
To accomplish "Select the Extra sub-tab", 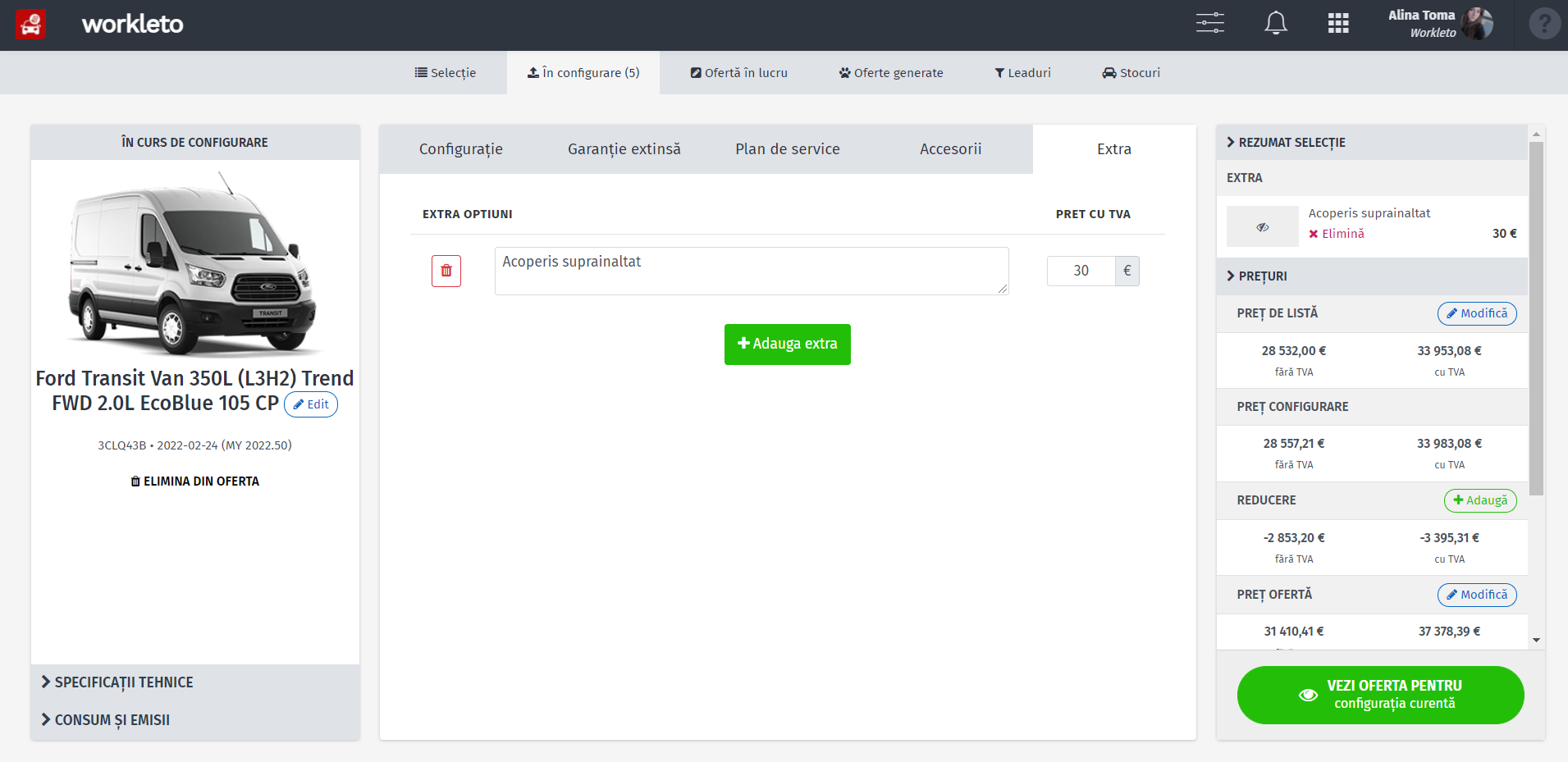I will point(1114,149).
